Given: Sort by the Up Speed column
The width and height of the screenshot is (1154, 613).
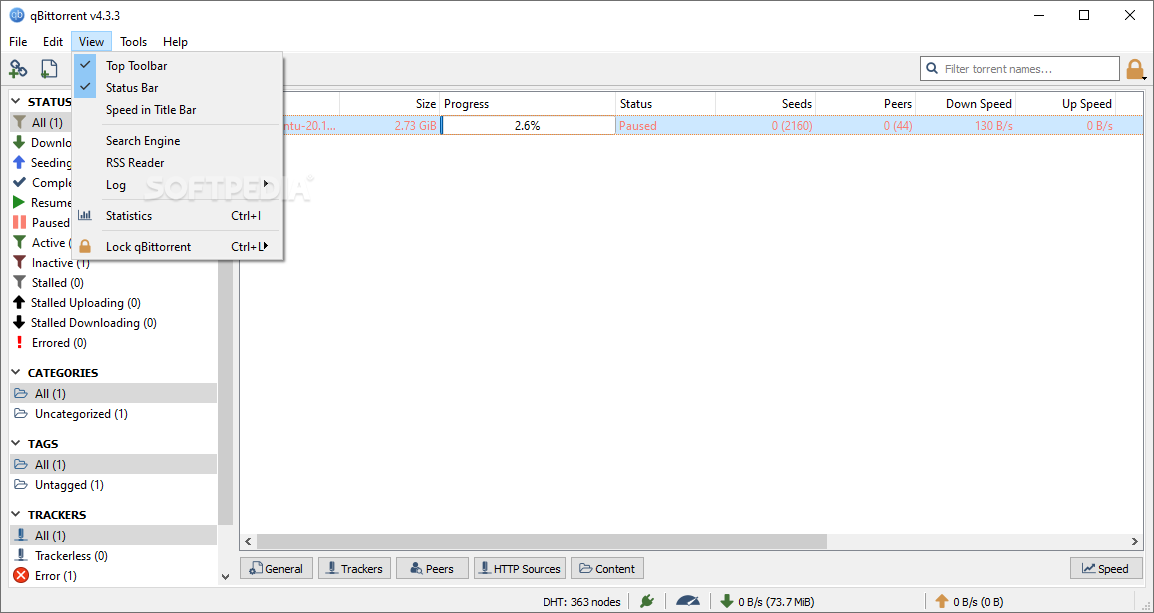Looking at the screenshot, I should pyautogui.click(x=1066, y=104).
